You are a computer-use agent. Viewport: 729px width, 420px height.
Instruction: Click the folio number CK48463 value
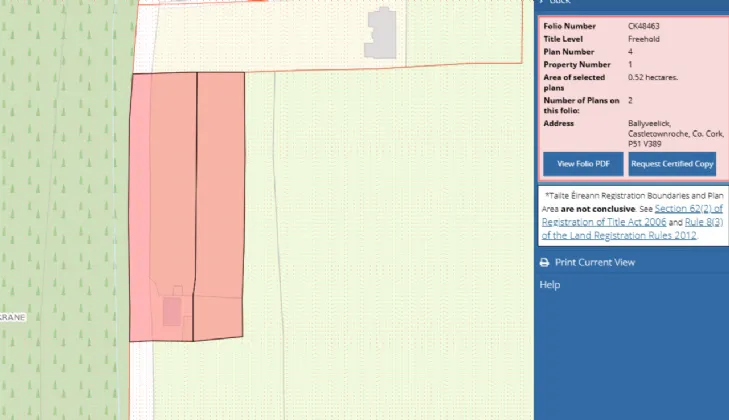[645, 26]
